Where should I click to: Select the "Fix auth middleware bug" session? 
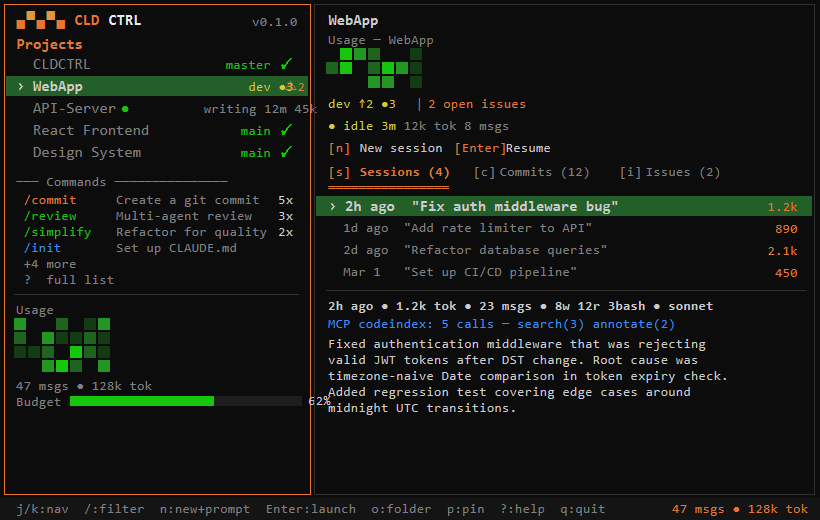[x=564, y=206]
